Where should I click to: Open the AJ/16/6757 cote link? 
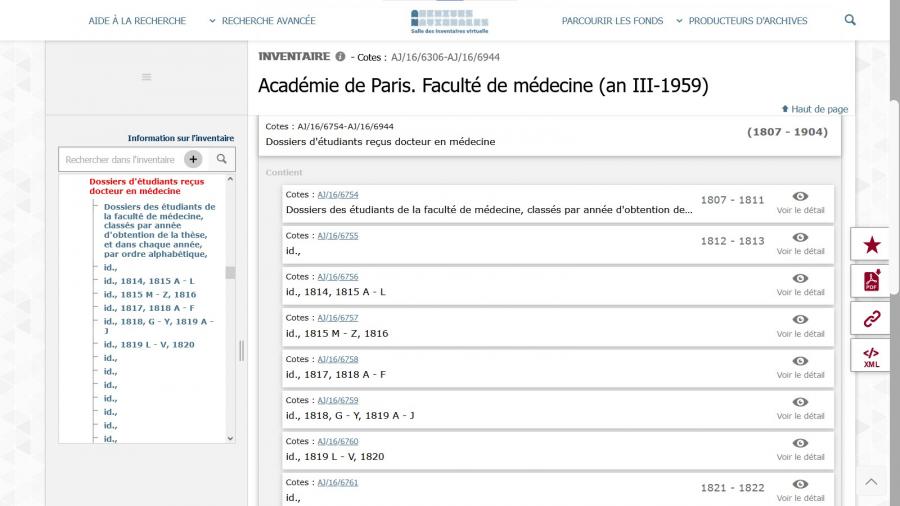[x=338, y=317]
